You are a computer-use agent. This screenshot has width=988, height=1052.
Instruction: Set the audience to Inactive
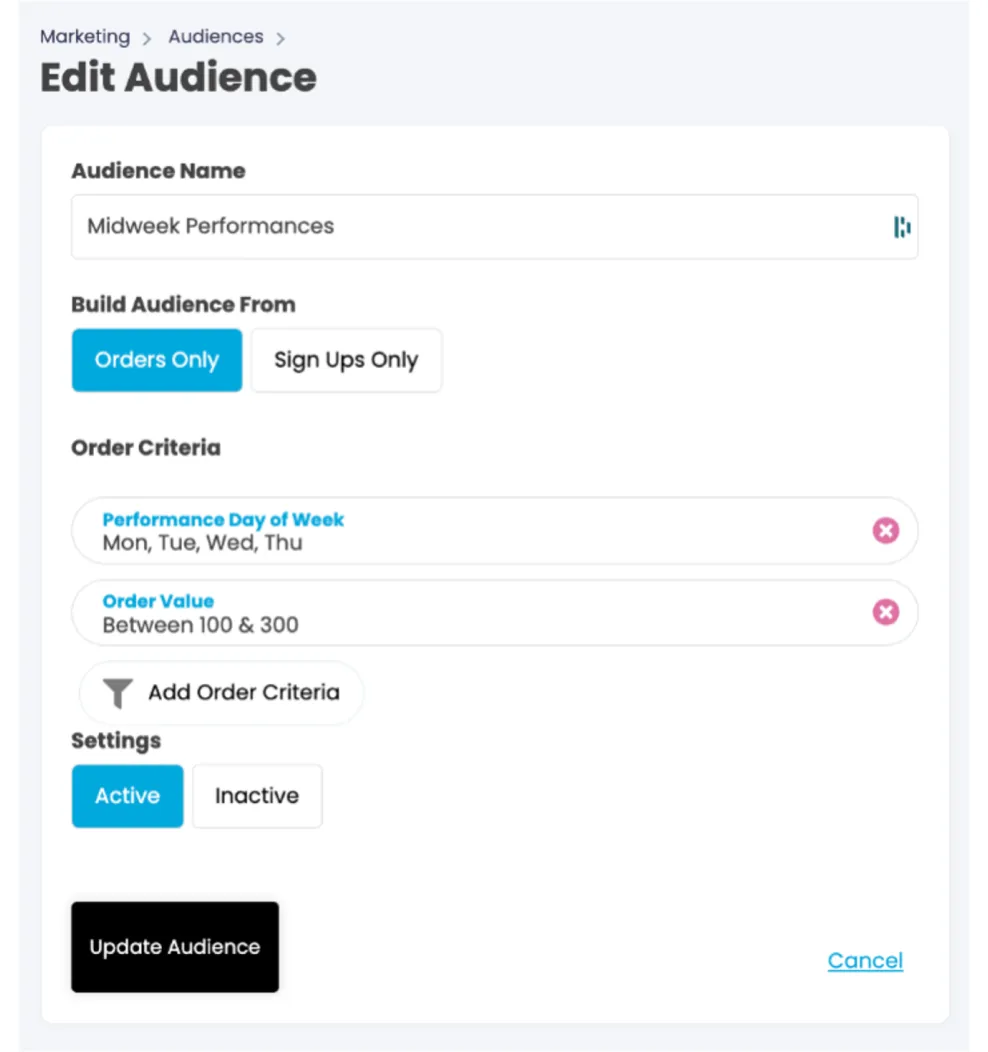[256, 796]
